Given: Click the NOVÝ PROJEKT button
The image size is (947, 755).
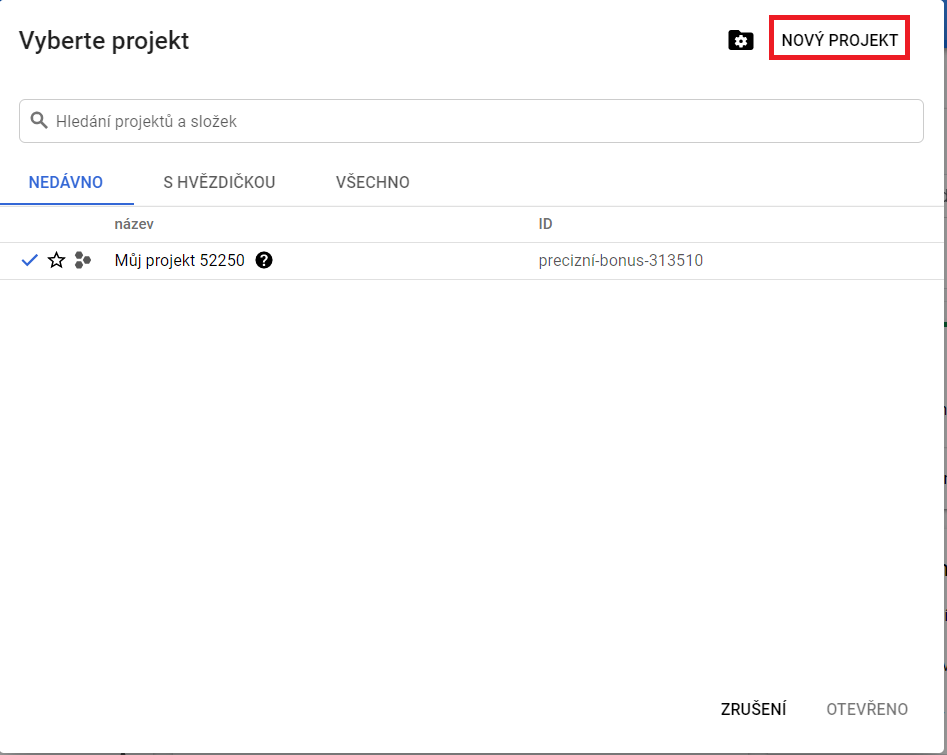Looking at the screenshot, I should pos(839,41).
